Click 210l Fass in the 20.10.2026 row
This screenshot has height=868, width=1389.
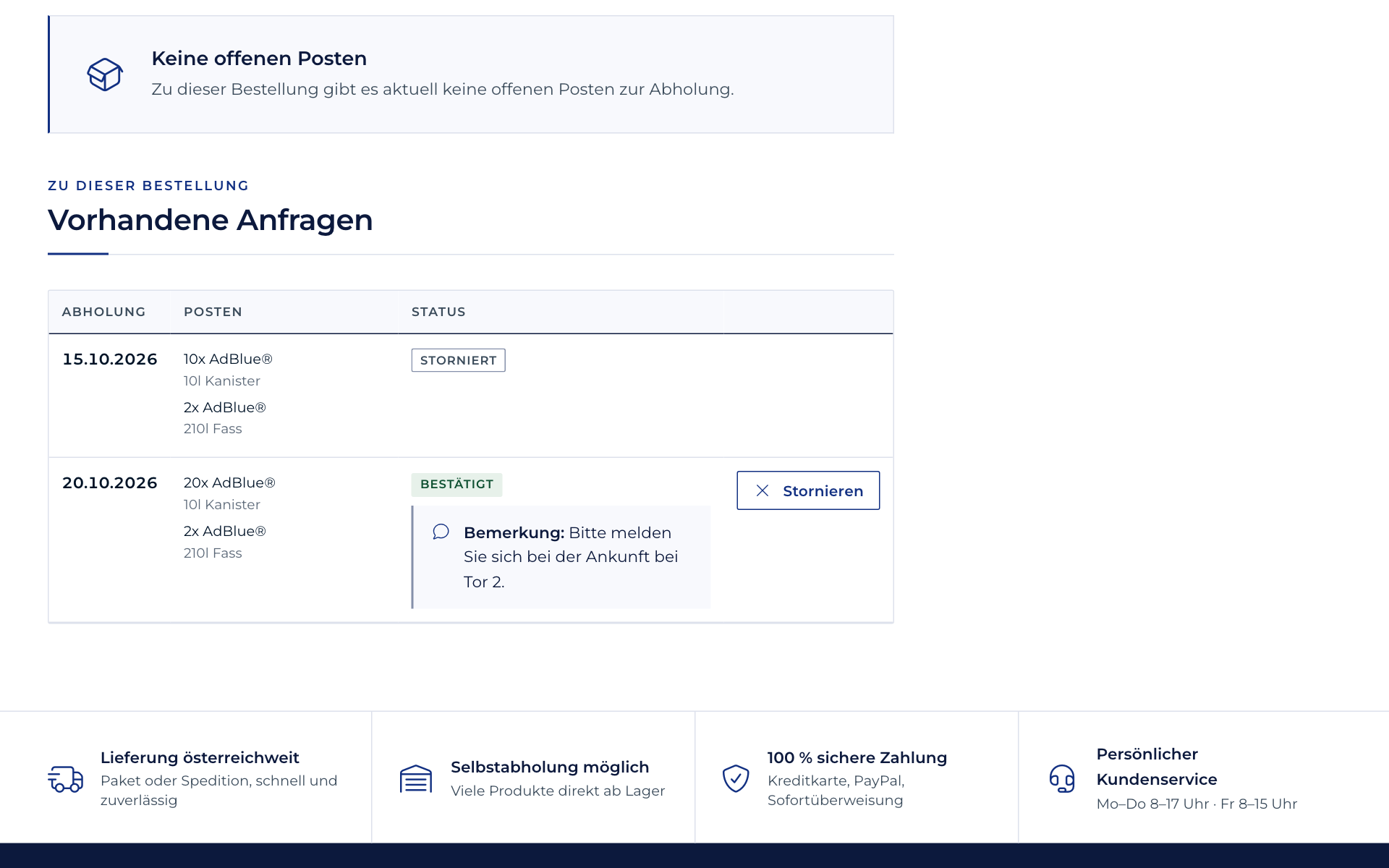click(x=213, y=553)
